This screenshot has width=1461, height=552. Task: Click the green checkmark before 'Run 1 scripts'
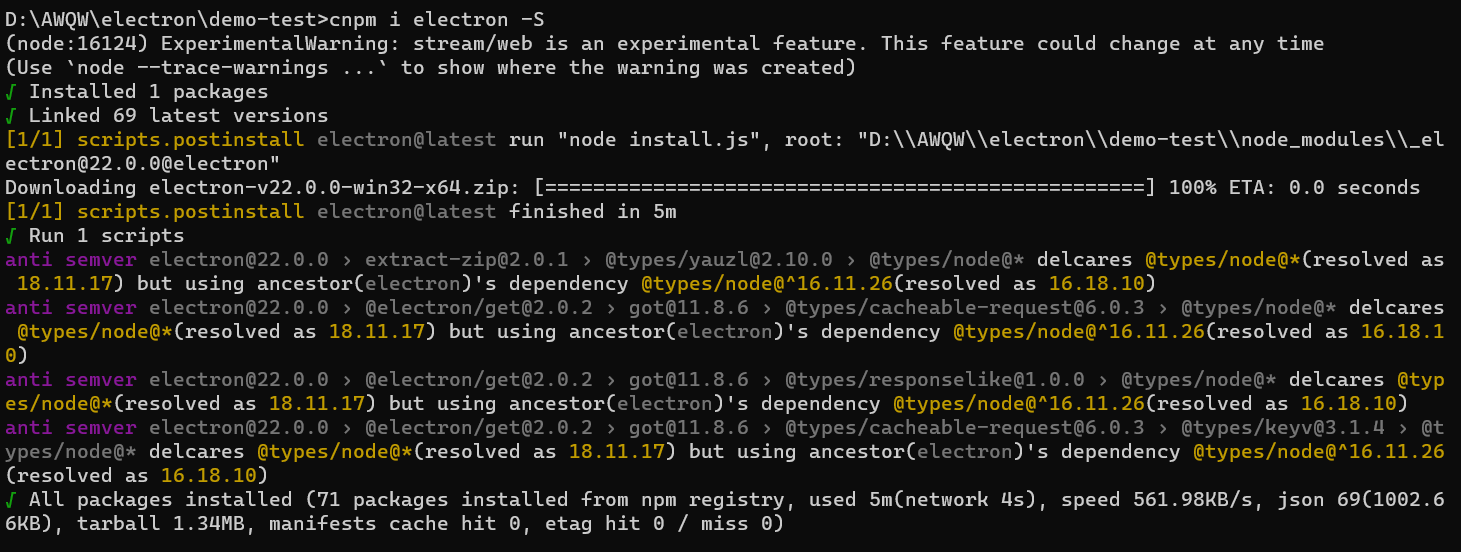point(10,235)
